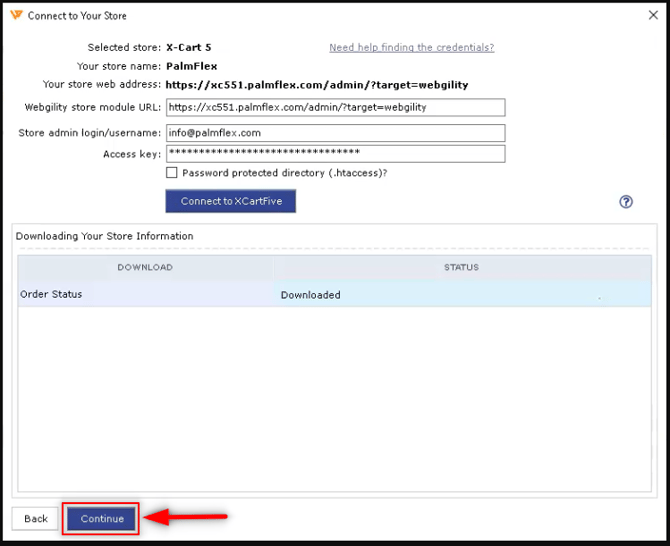Screen dimensions: 670x546
Task: Go back using the Back button
Action: click(36, 519)
